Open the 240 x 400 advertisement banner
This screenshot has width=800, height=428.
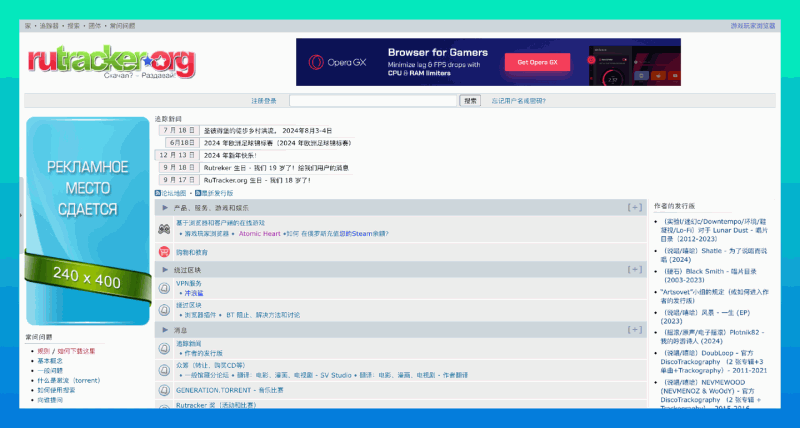[x=88, y=221]
